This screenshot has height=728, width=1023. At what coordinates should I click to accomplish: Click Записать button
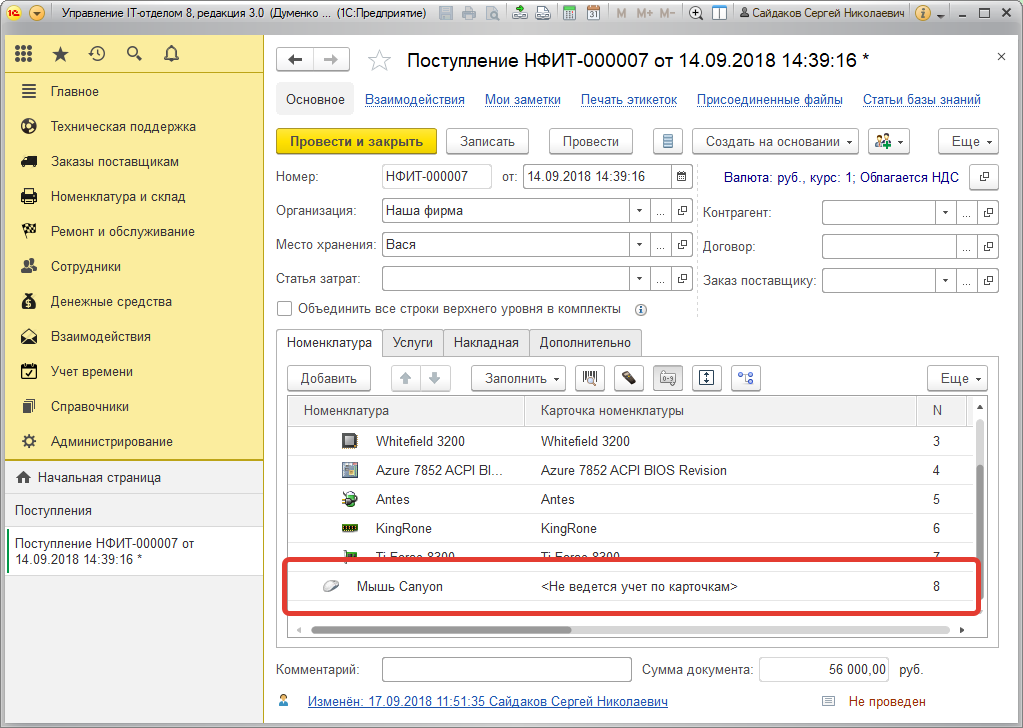pos(487,142)
